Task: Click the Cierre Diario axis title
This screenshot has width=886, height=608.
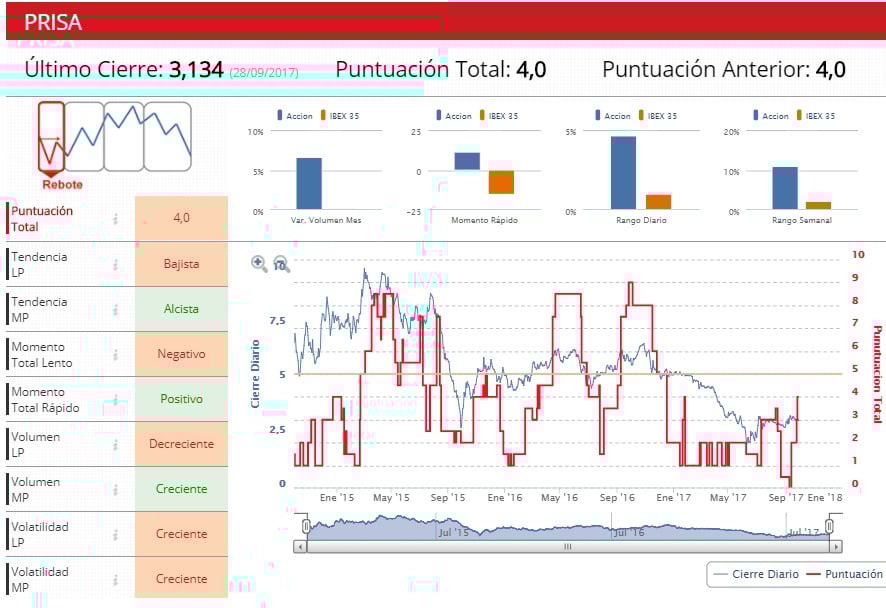Action: [255, 374]
